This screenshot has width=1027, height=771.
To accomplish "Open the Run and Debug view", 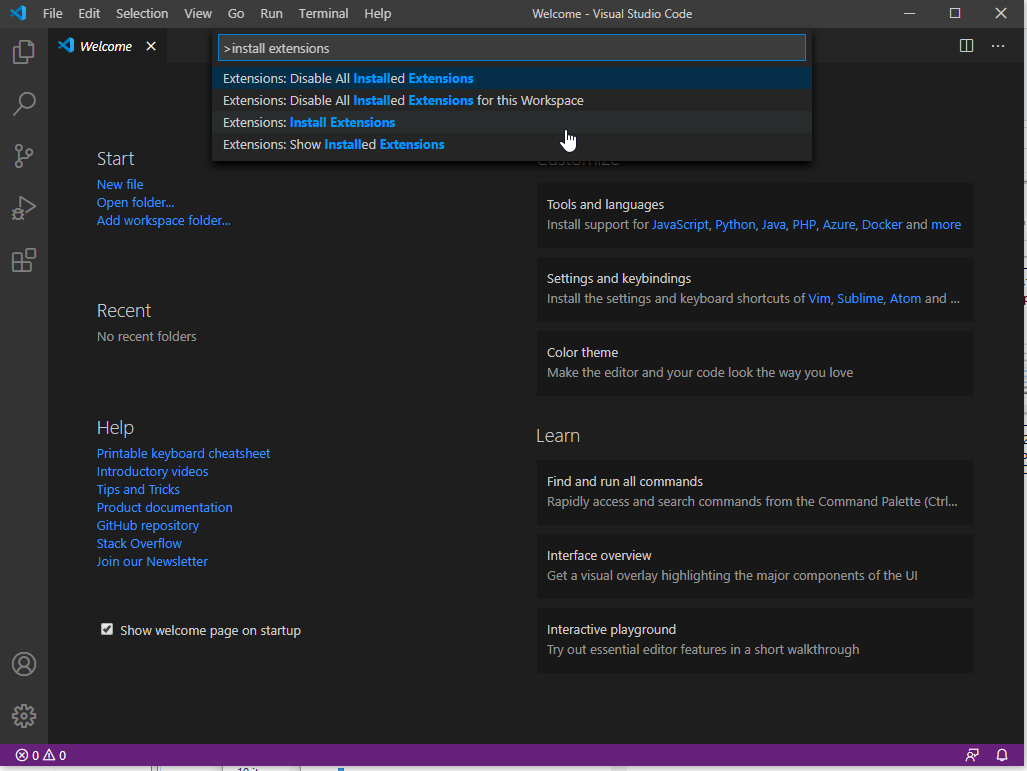I will click(x=24, y=208).
